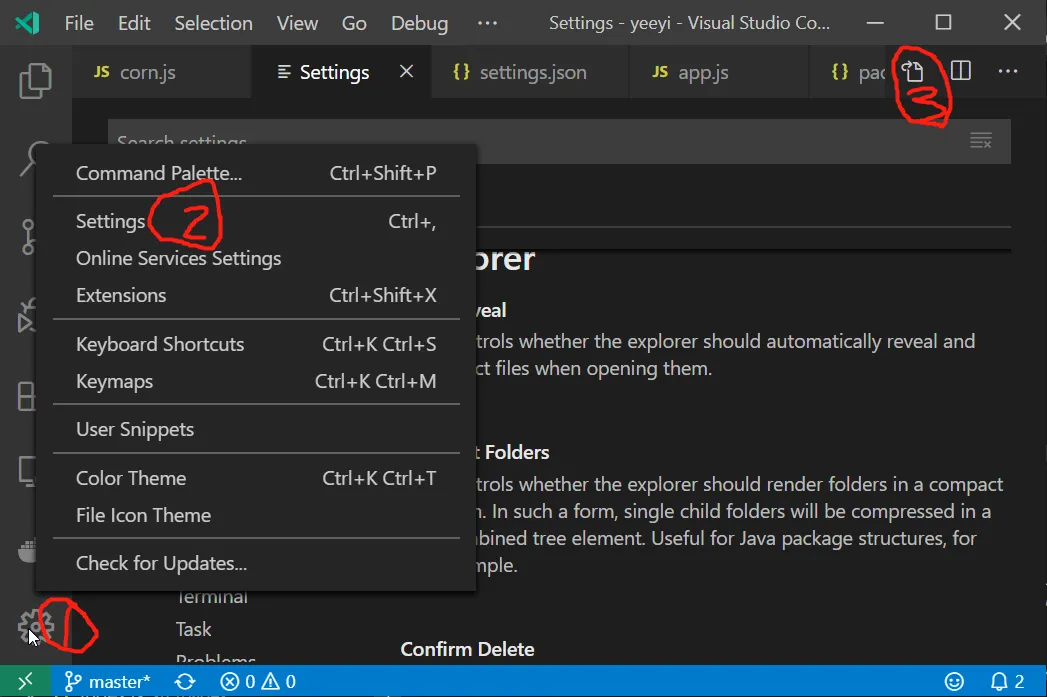Screen dimensions: 1047x697
Task: Switch to the corn.js tab
Action: click(162, 71)
